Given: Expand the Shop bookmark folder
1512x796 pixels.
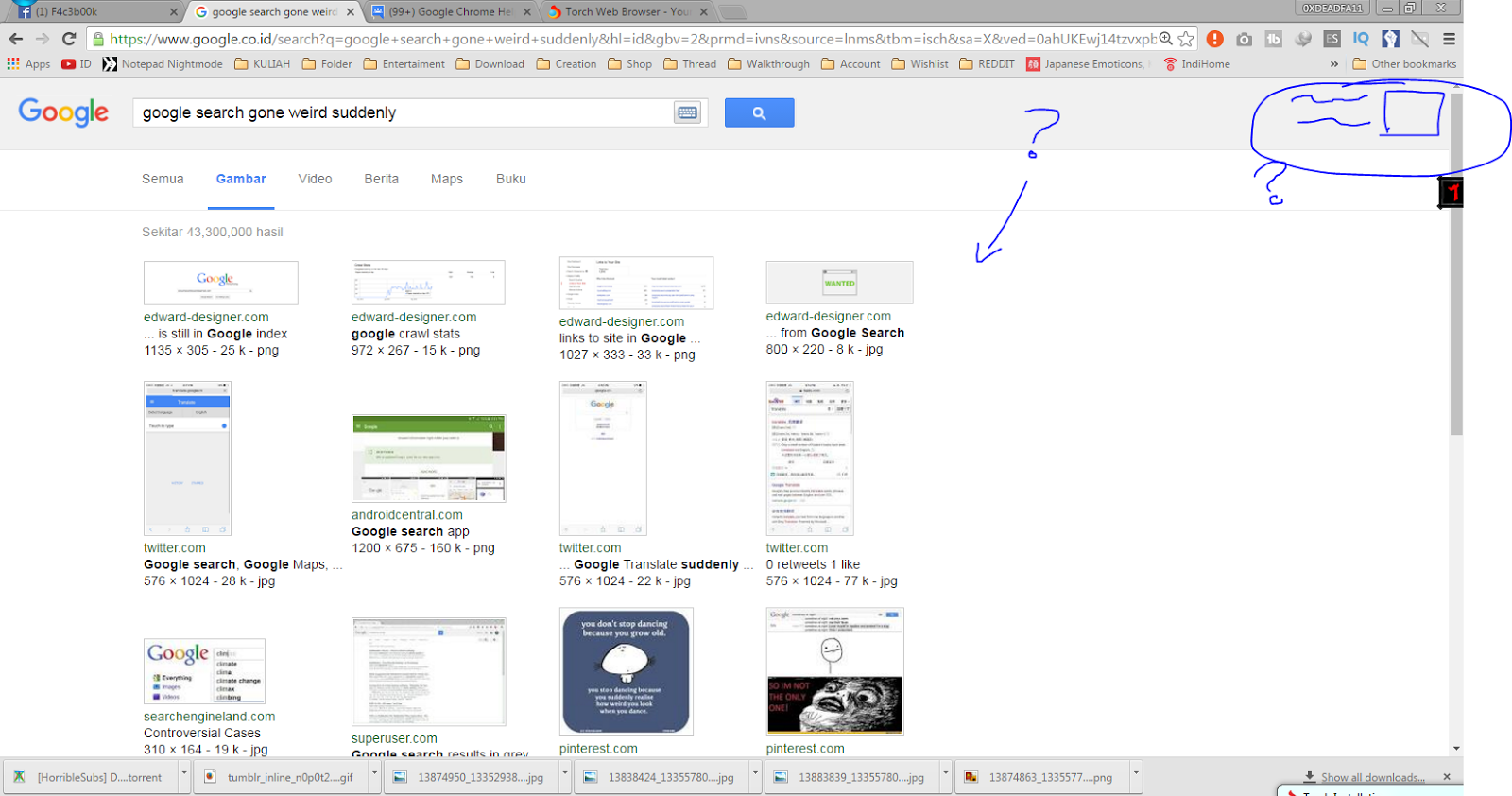Looking at the screenshot, I should tap(629, 64).
